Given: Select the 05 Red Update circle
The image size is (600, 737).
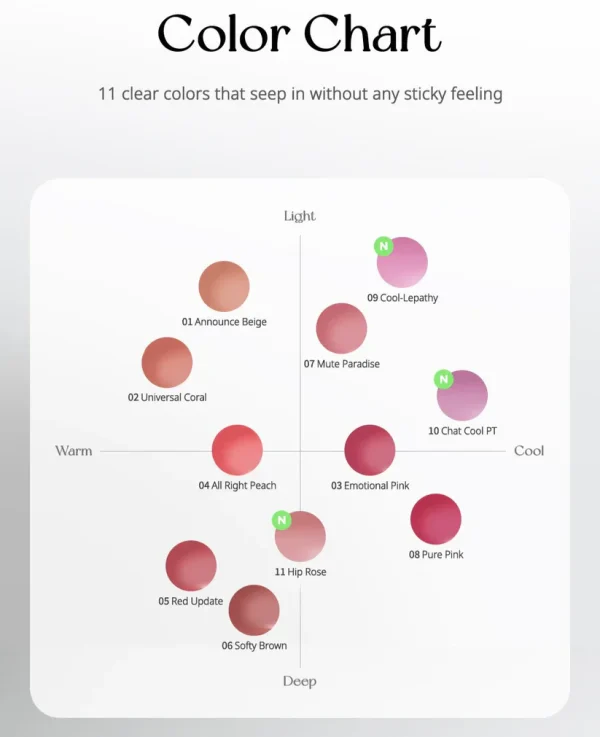Looking at the screenshot, I should tap(191, 565).
